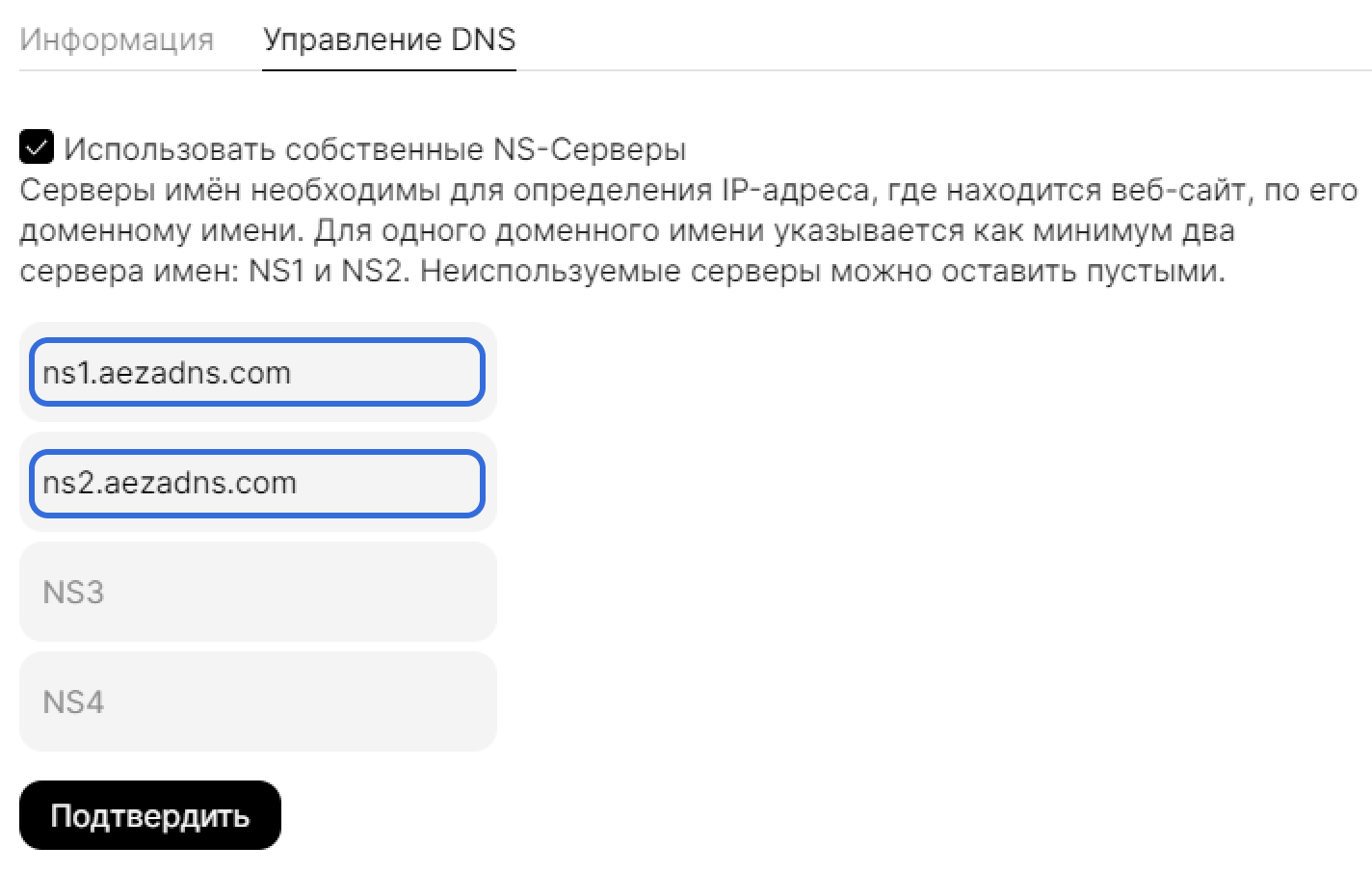Open the Информация tab
Image resolution: width=1372 pixels, height=873 pixels.
pos(117,40)
